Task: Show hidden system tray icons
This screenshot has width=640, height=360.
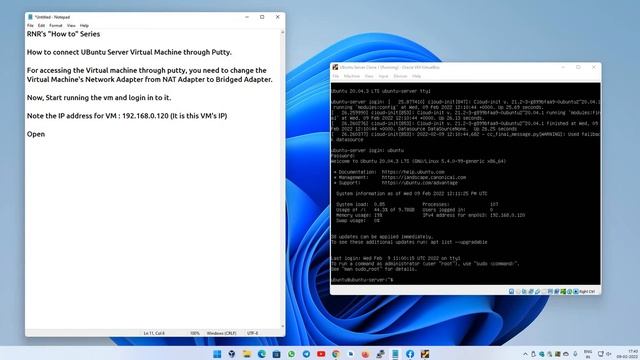Action: pos(525,354)
